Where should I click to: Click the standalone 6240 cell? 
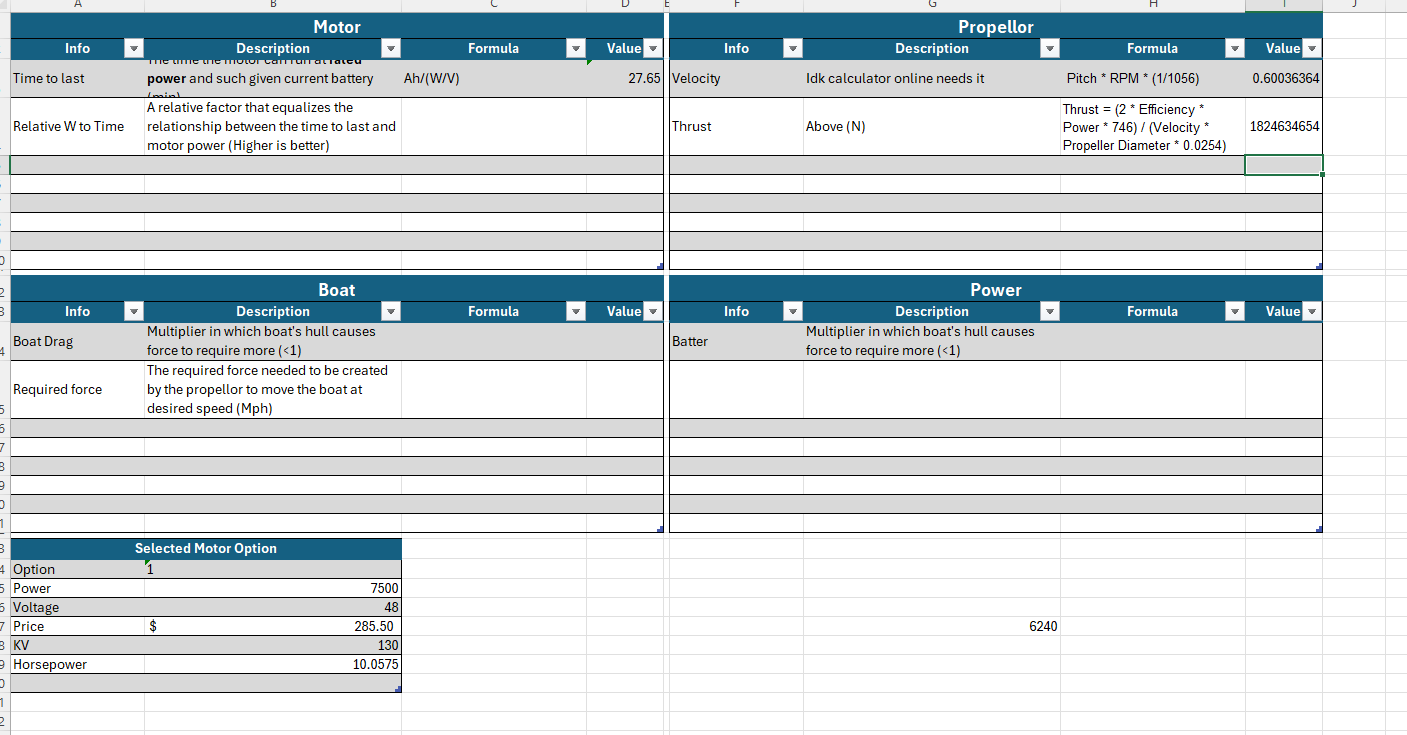932,626
